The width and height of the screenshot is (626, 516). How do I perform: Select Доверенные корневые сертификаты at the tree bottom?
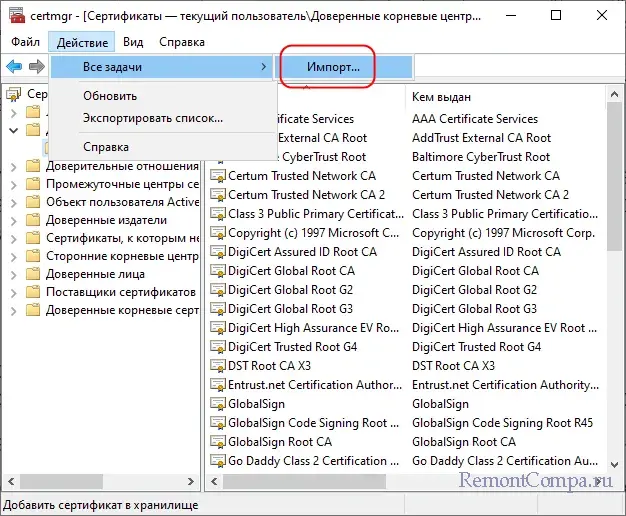click(122, 310)
